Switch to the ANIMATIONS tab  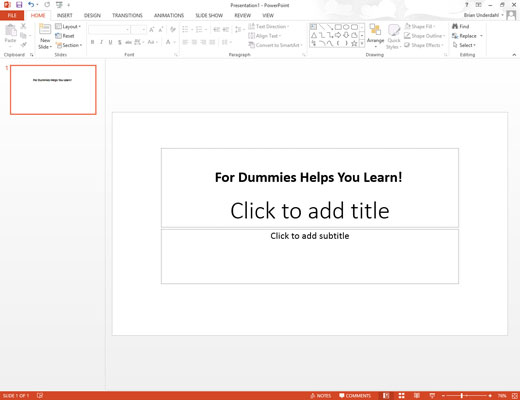(x=169, y=15)
